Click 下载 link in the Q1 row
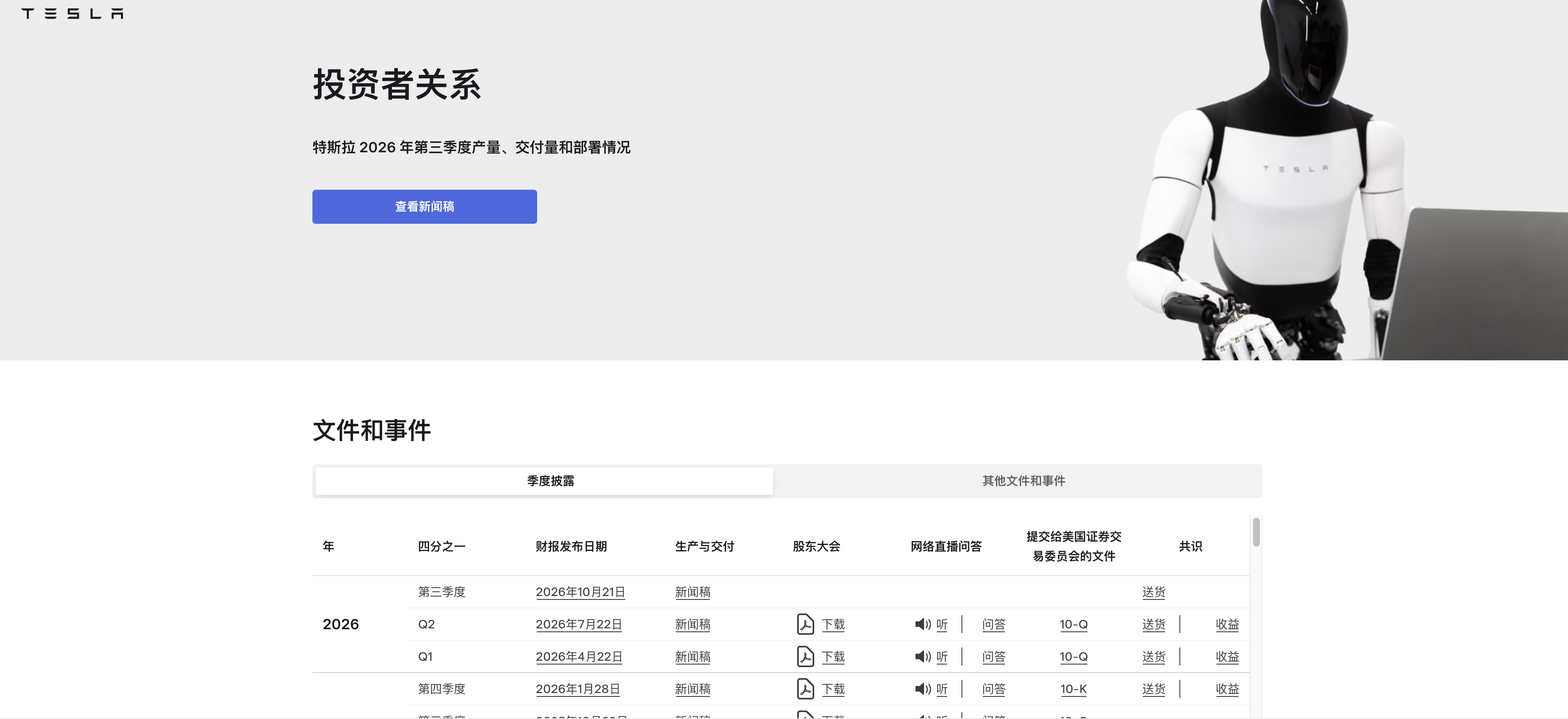Viewport: 1568px width, 719px height. [833, 656]
